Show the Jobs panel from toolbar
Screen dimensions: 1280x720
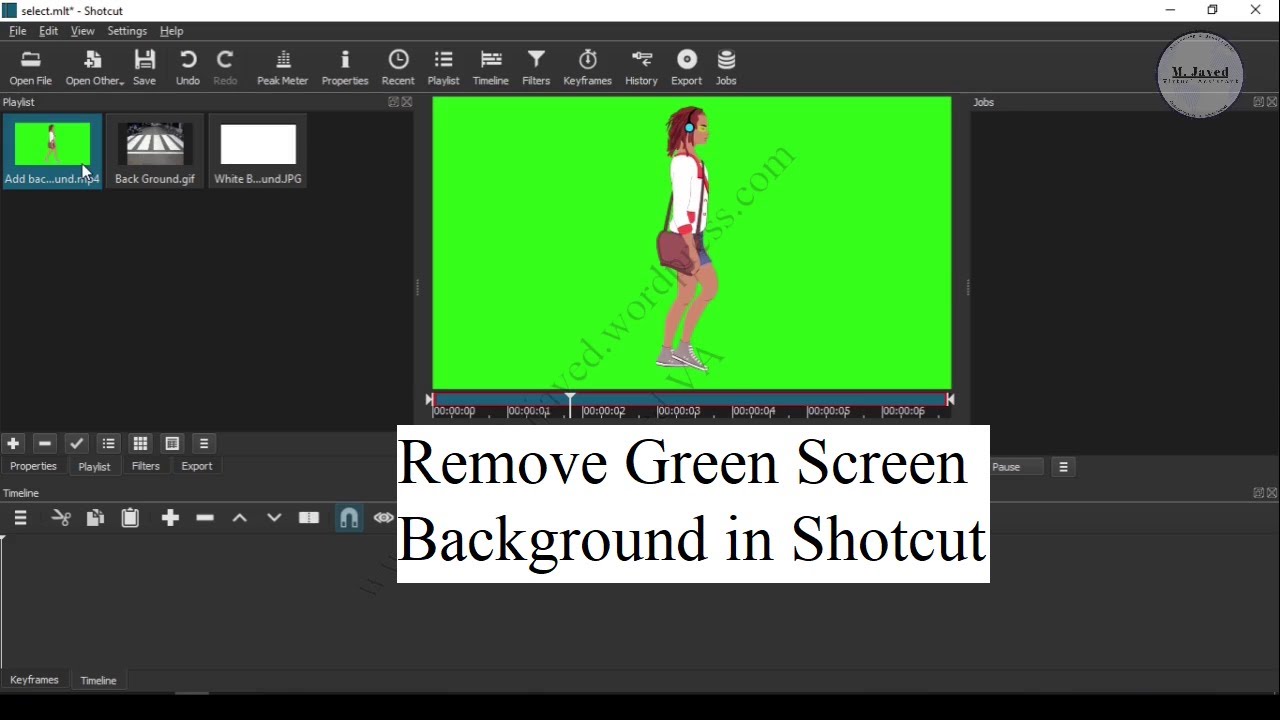click(727, 67)
